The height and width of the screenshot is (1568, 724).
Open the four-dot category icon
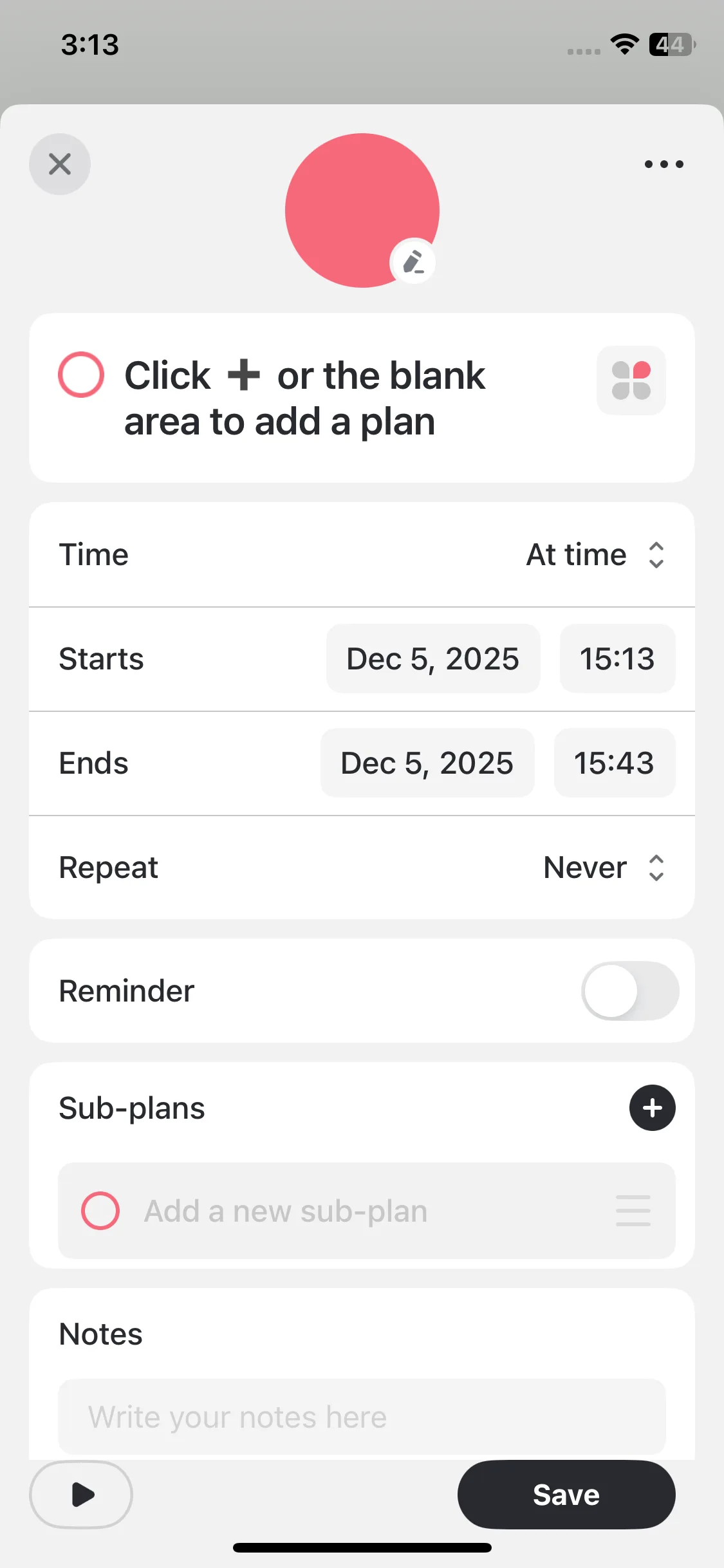(x=631, y=380)
